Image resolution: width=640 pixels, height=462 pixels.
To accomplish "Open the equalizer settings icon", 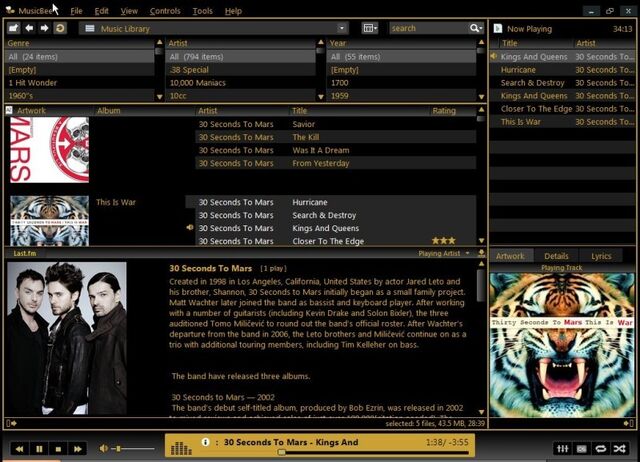I will 562,449.
